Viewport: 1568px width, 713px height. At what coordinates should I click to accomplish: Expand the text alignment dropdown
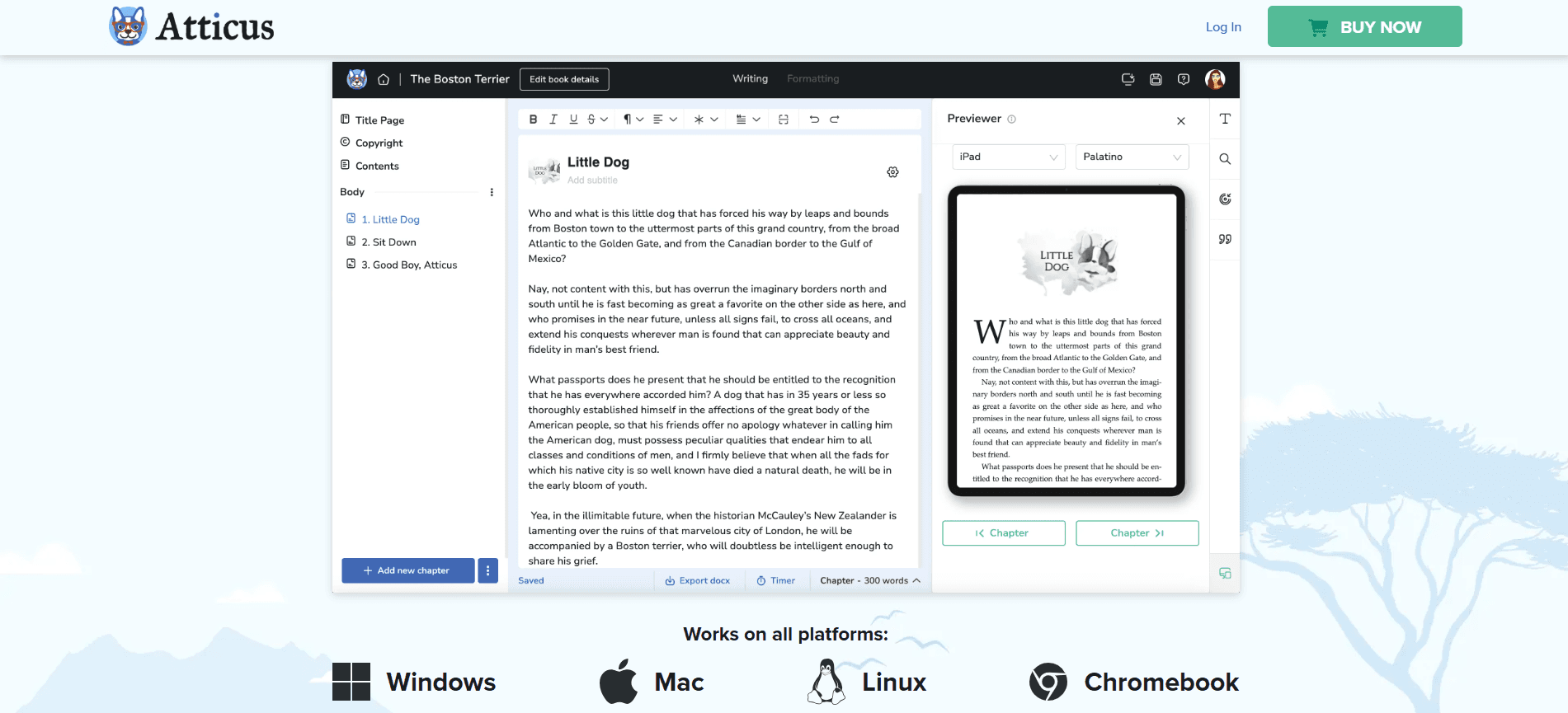coord(665,120)
